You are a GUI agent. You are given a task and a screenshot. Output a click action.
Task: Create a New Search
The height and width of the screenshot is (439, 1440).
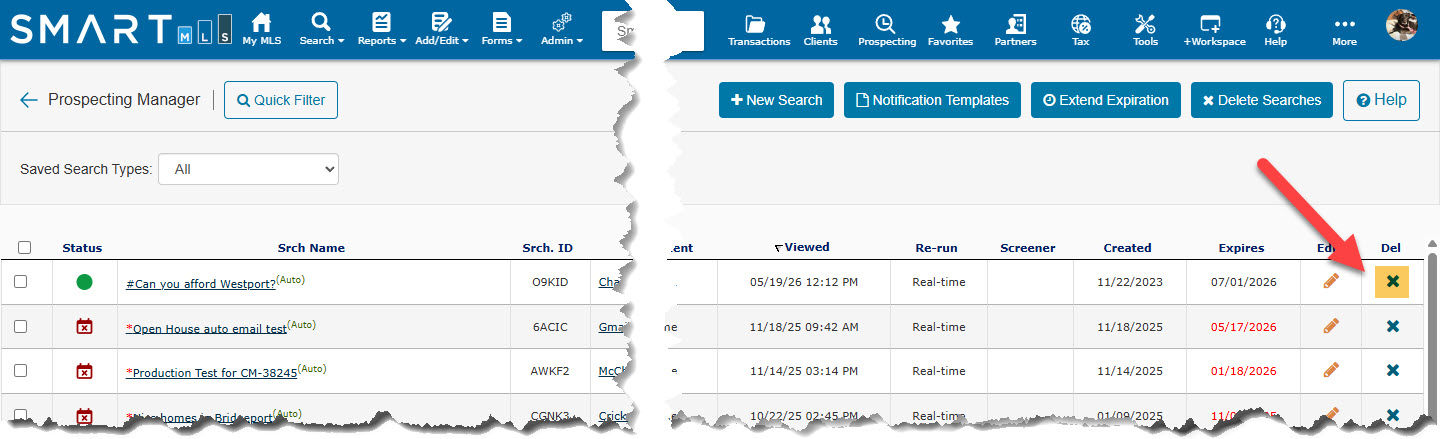pyautogui.click(x=776, y=100)
